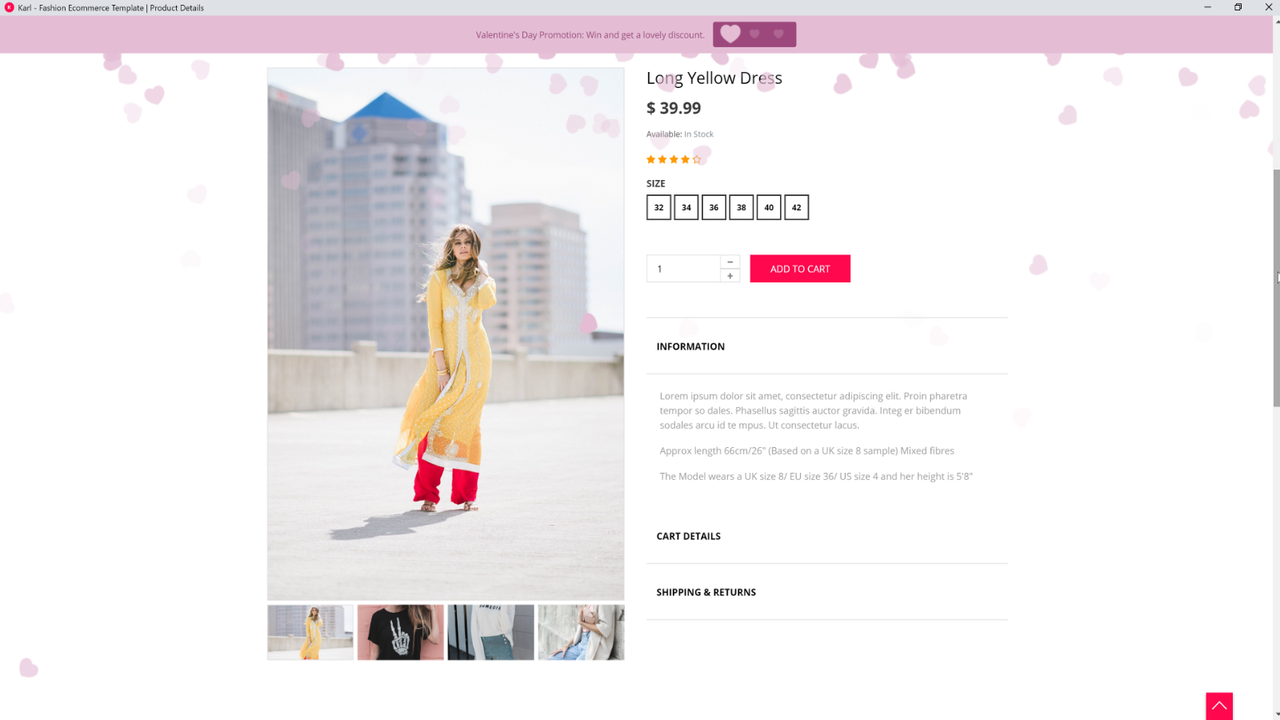Restore down the Karl window
This screenshot has width=1280, height=720.
point(1238,7)
